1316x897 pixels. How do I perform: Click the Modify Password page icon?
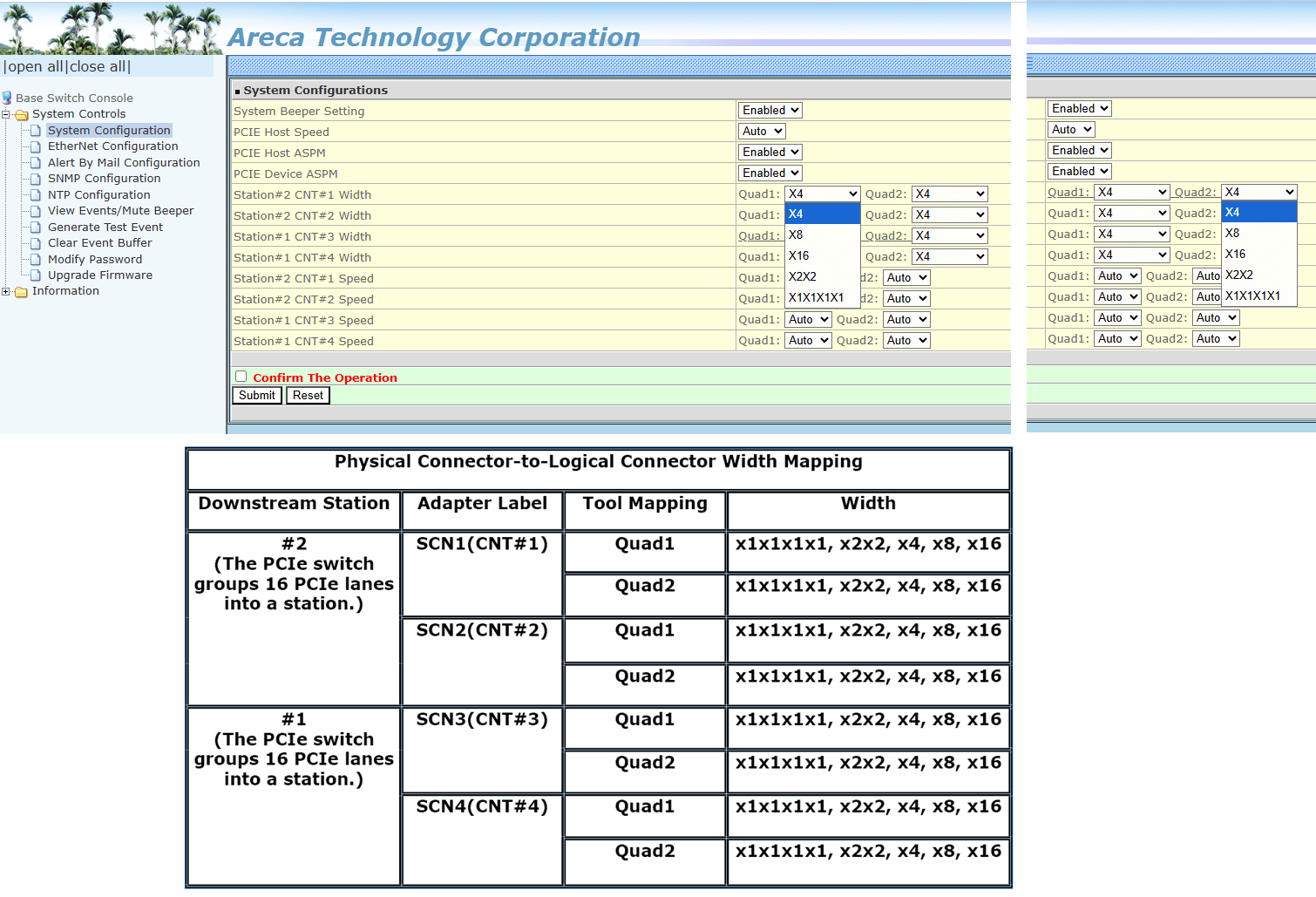coord(36,260)
